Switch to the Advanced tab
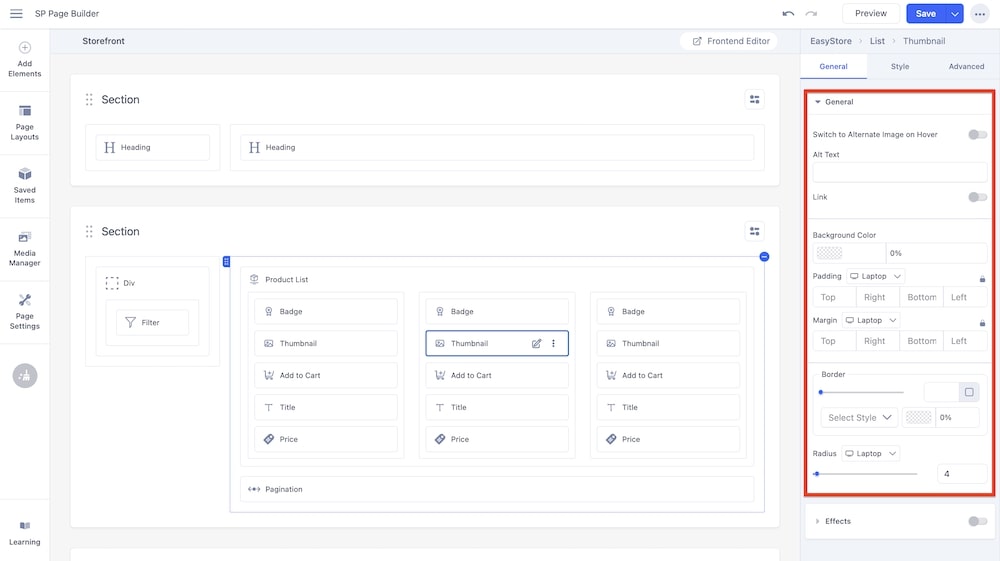This screenshot has height=561, width=1000. click(966, 66)
